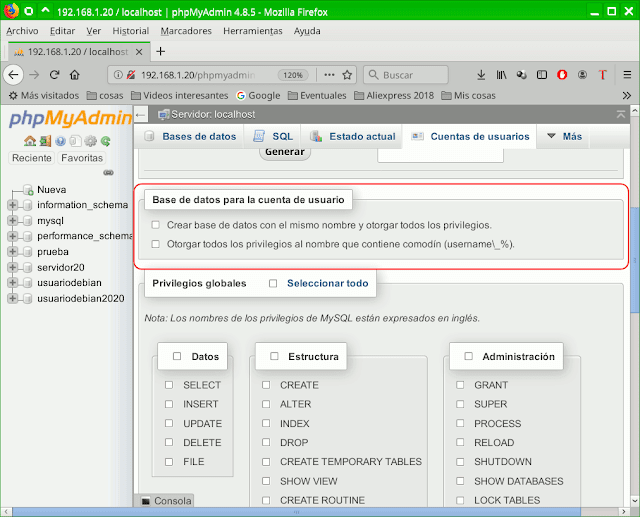This screenshot has width=640, height=517.
Task: Click the Favoritas button
Action: coord(82,158)
